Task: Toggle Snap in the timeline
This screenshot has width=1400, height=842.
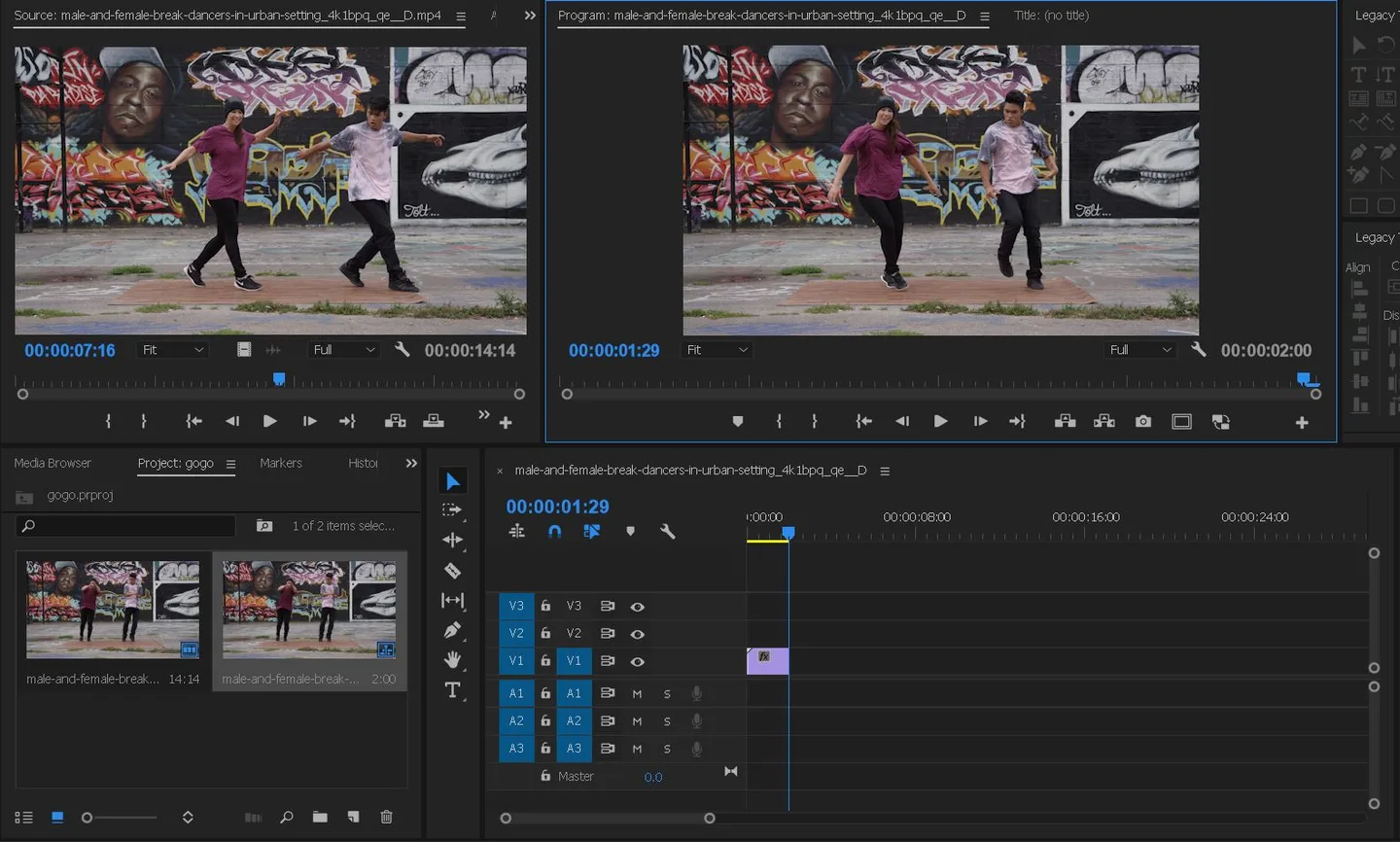Action: [x=554, y=532]
